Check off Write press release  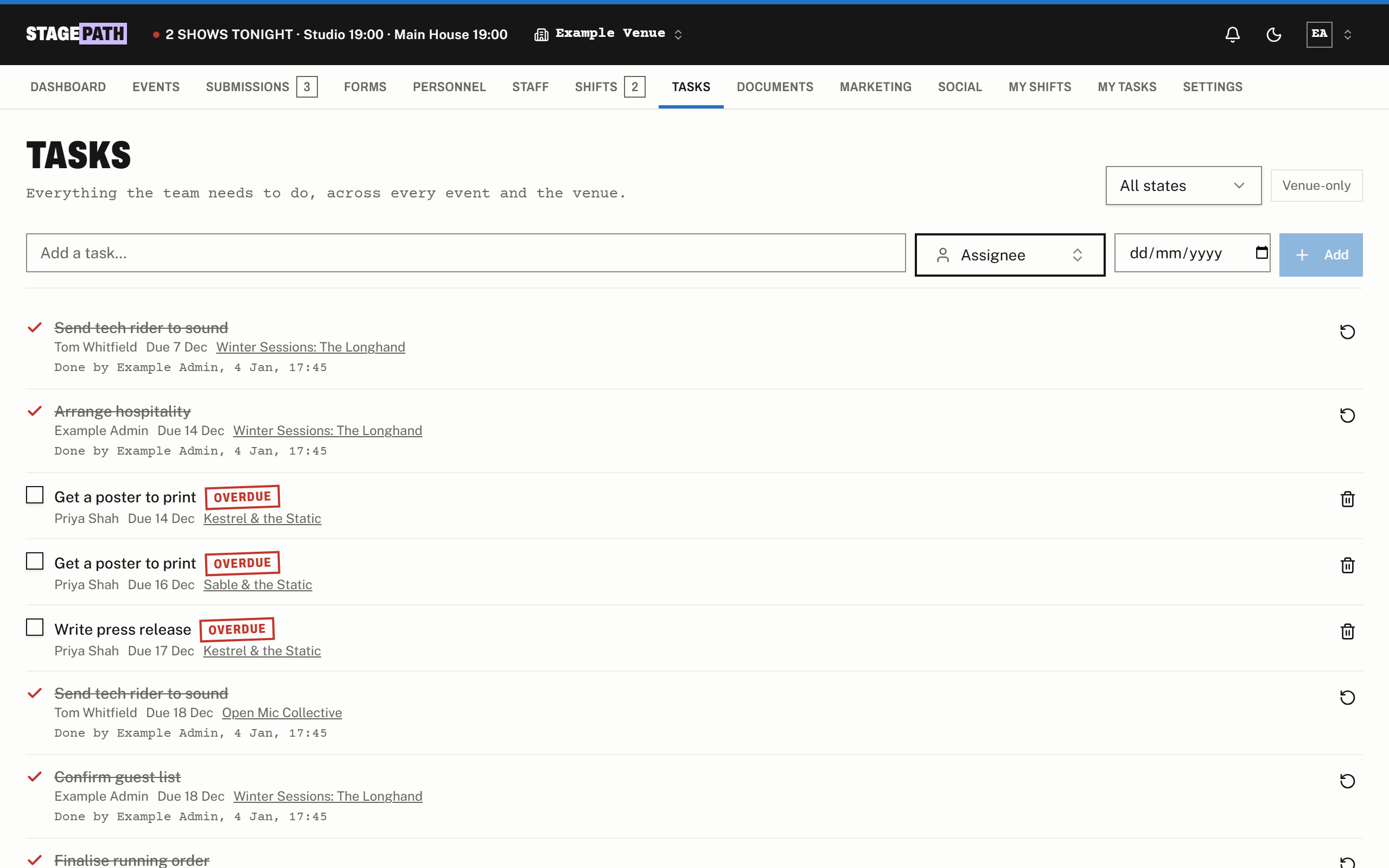pyautogui.click(x=34, y=628)
